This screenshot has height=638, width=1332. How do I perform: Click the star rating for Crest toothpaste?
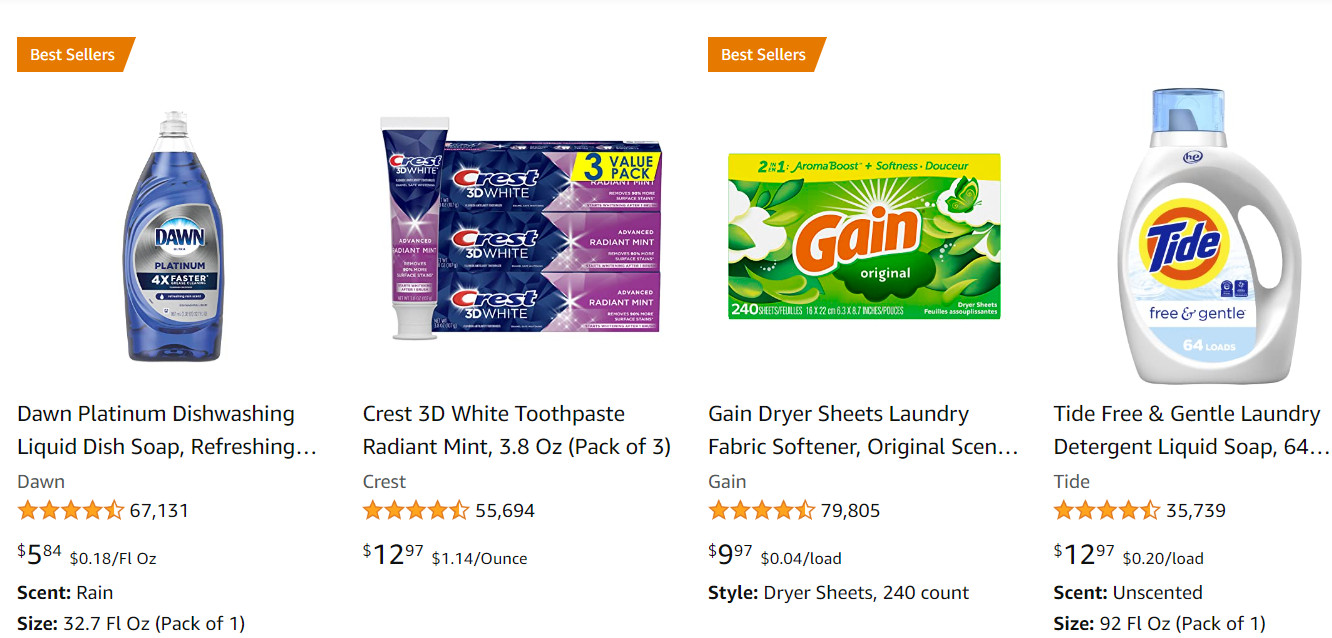pos(416,511)
